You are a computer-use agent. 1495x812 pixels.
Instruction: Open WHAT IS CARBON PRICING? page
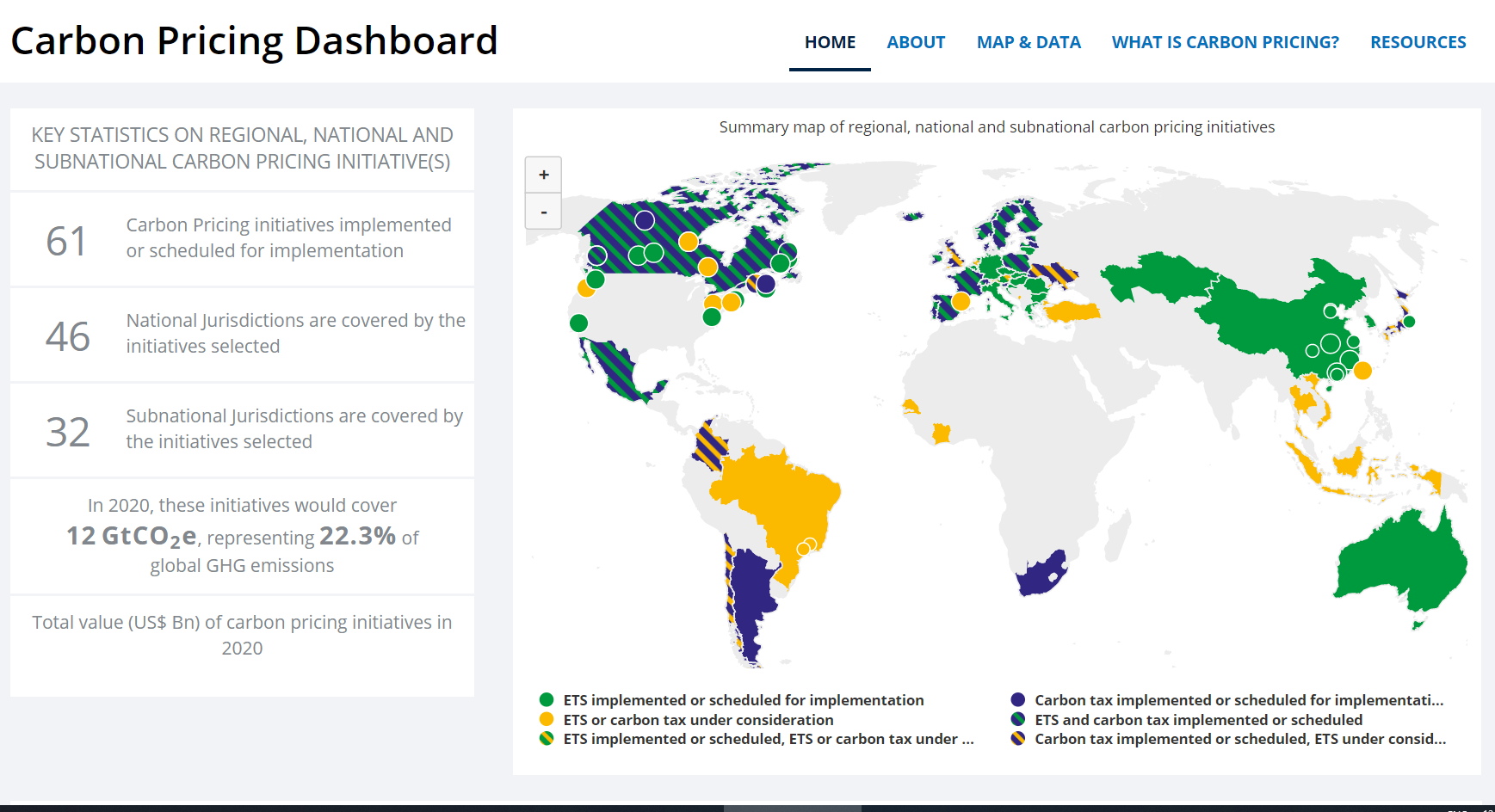[x=1225, y=42]
